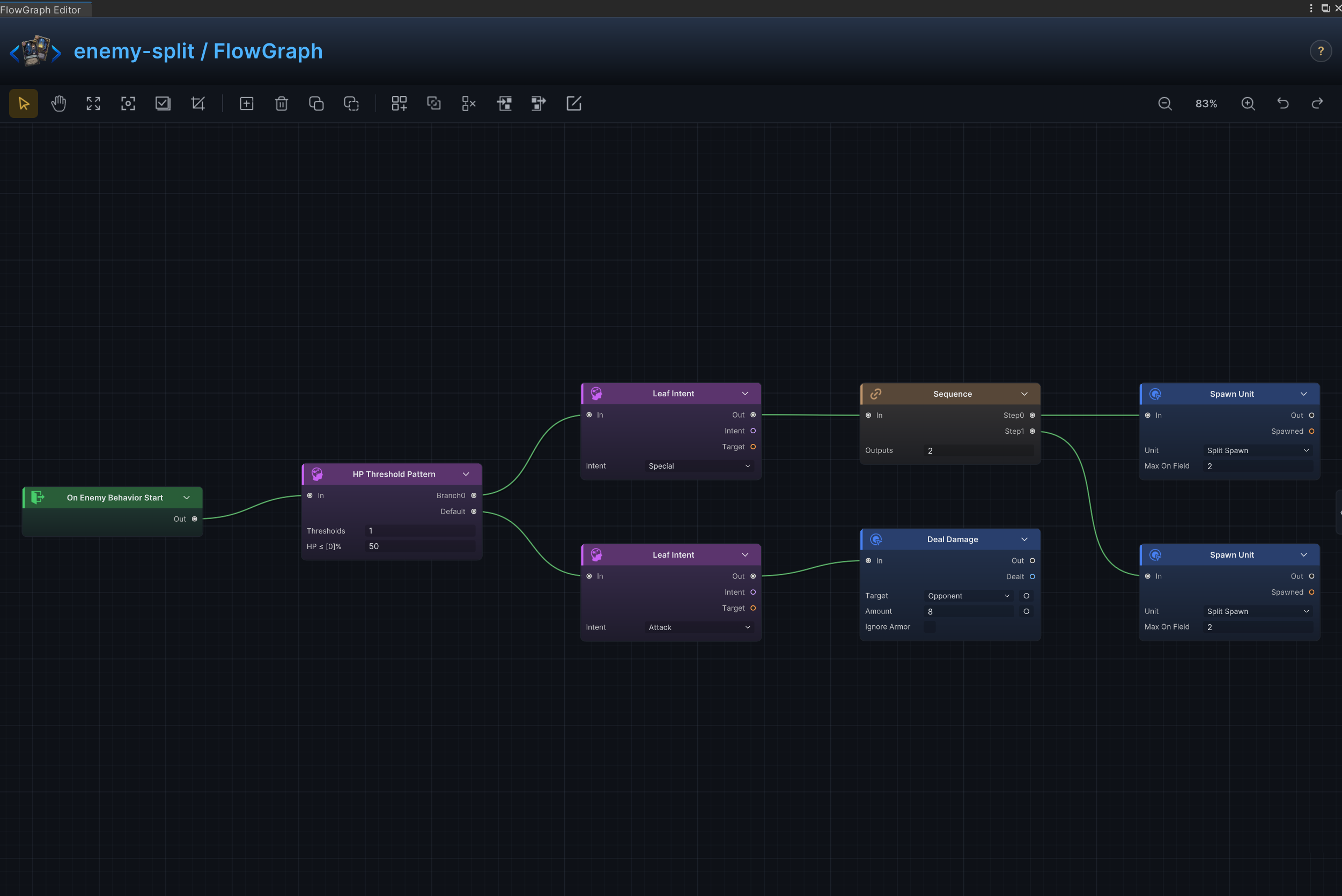This screenshot has height=896, width=1342.
Task: Open help with the question mark button
Action: point(1321,51)
